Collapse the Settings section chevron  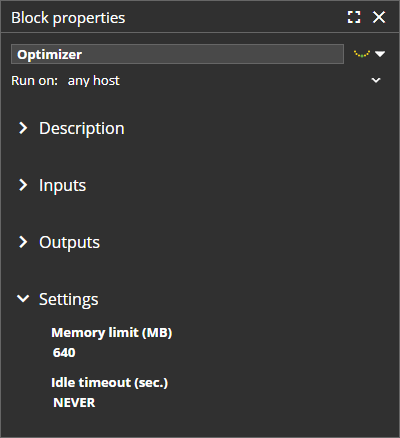23,299
